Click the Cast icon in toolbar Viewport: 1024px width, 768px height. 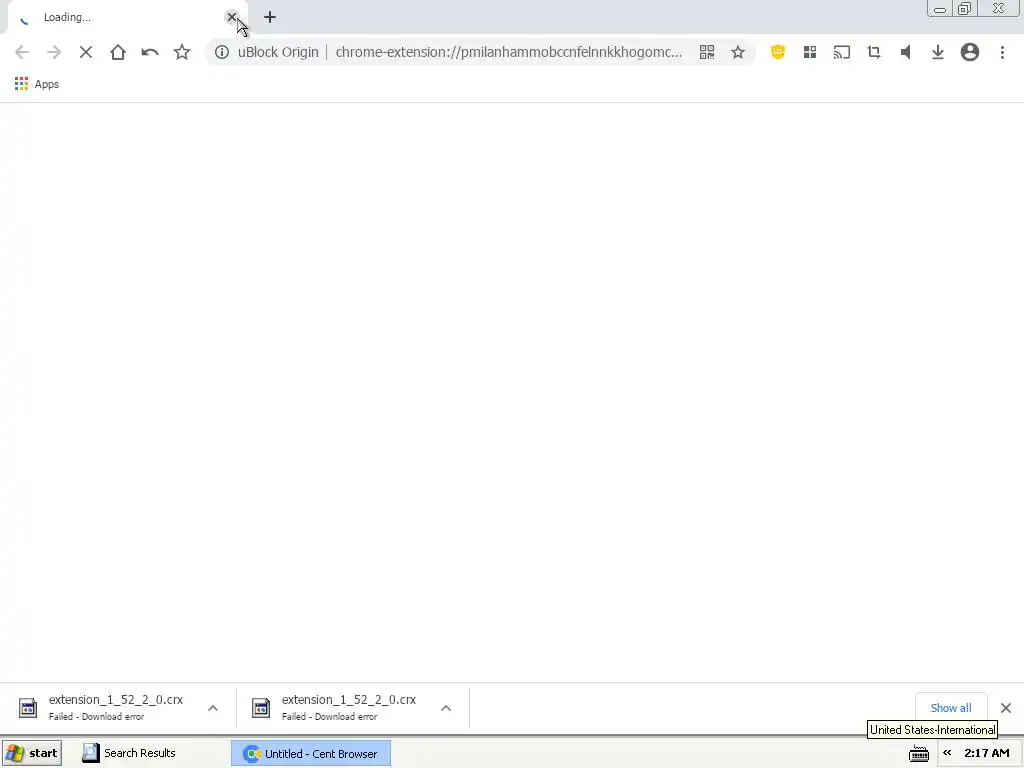(842, 52)
